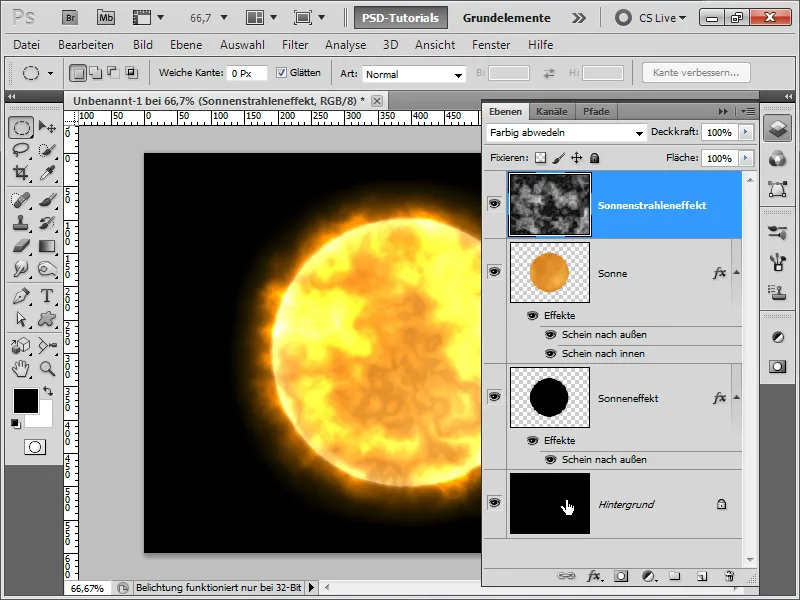Select the Clone Stamp tool
This screenshot has width=800, height=600.
click(21, 223)
